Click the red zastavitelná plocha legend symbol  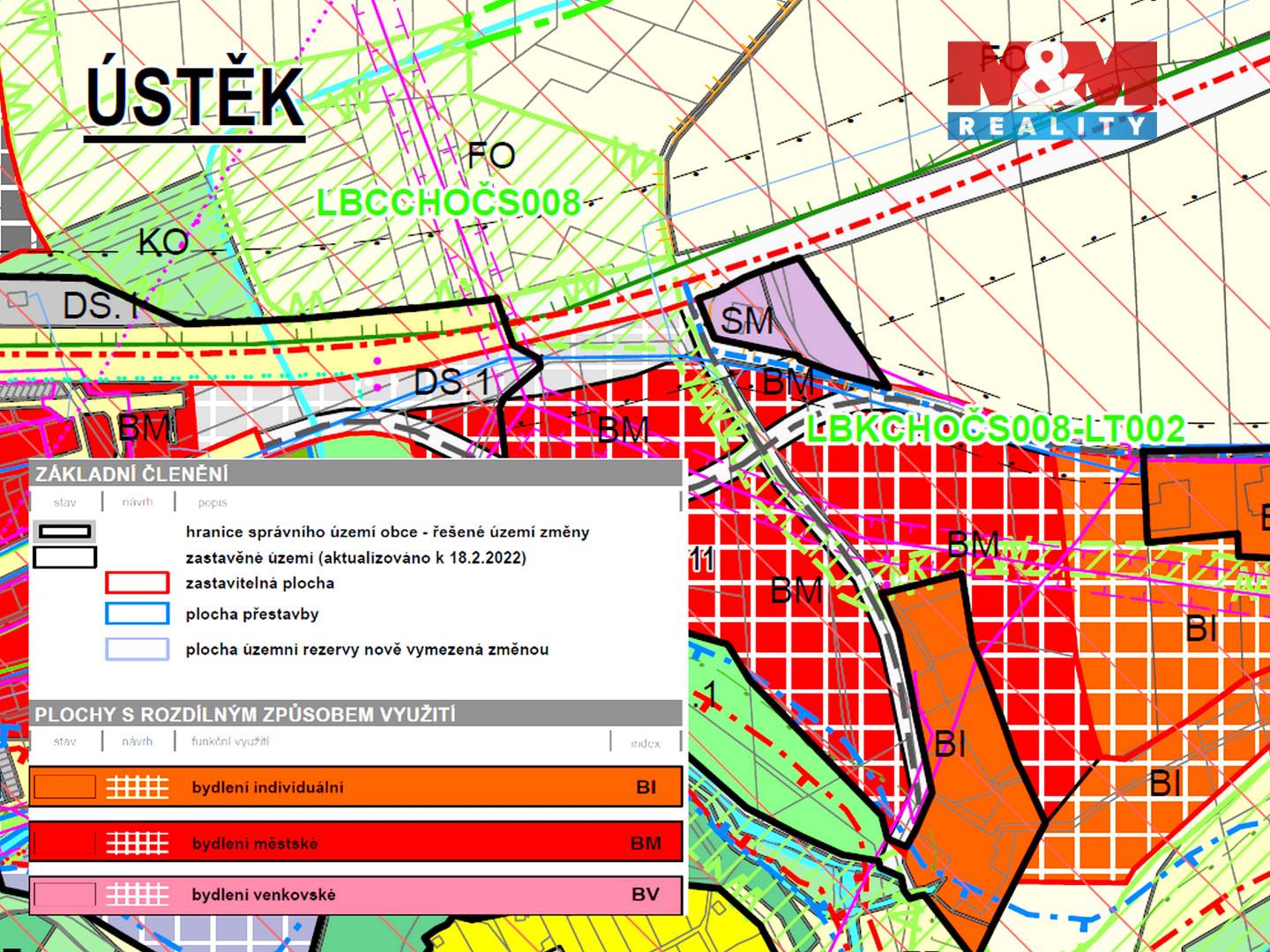[x=137, y=583]
